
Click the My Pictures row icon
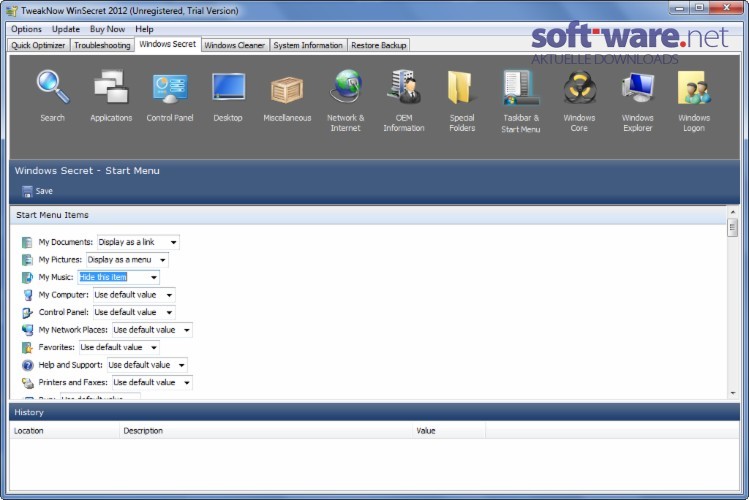tap(27, 260)
